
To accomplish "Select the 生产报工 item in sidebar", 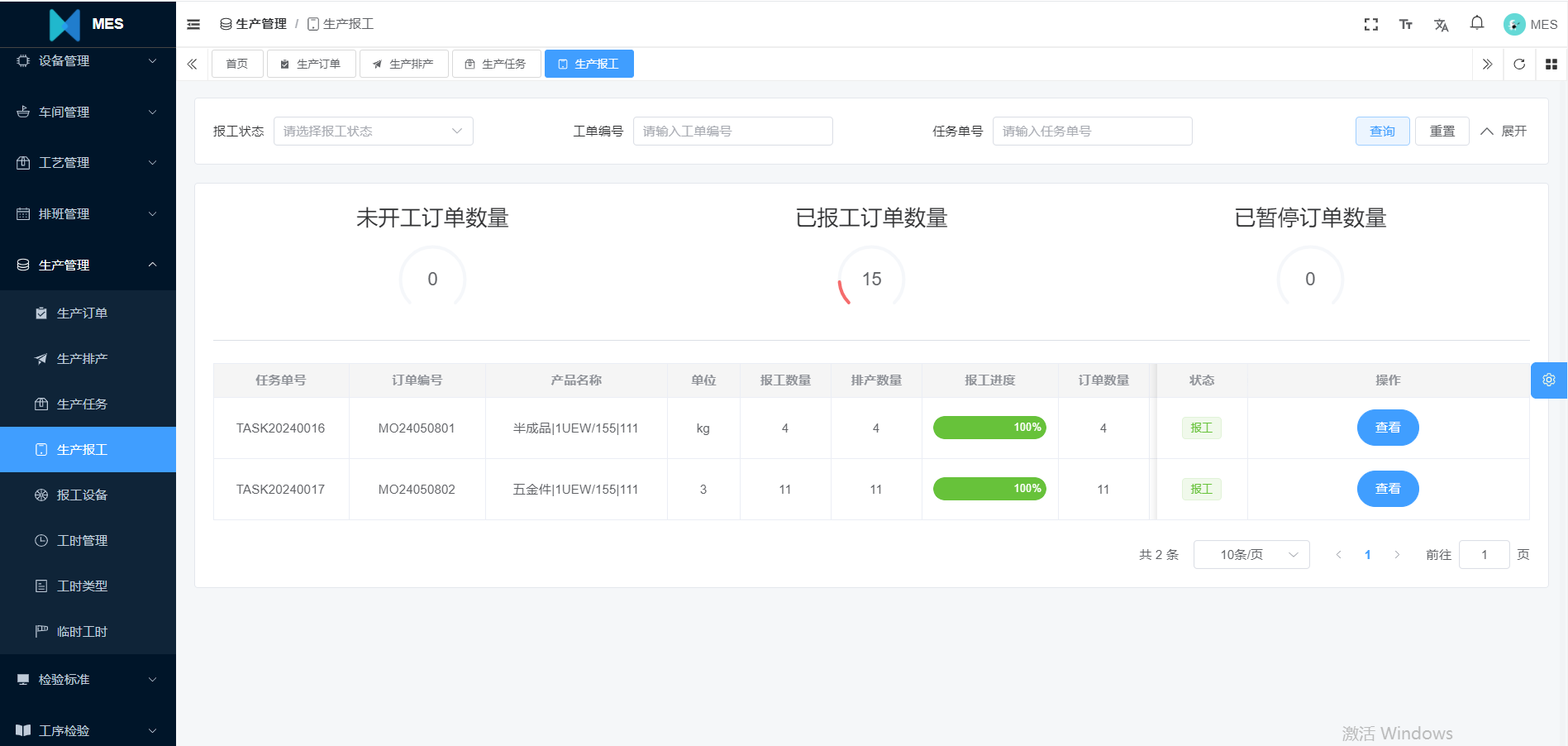I will point(82,449).
